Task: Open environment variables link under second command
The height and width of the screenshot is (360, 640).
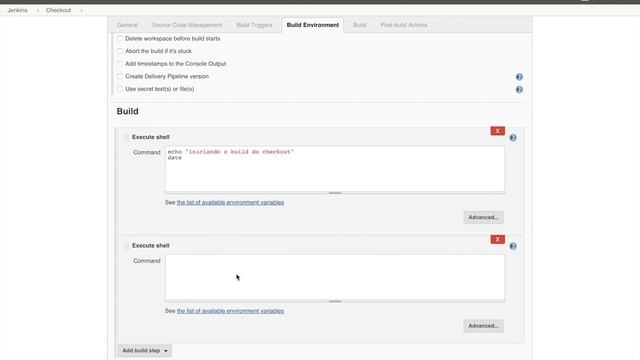Action: pyautogui.click(x=230, y=311)
